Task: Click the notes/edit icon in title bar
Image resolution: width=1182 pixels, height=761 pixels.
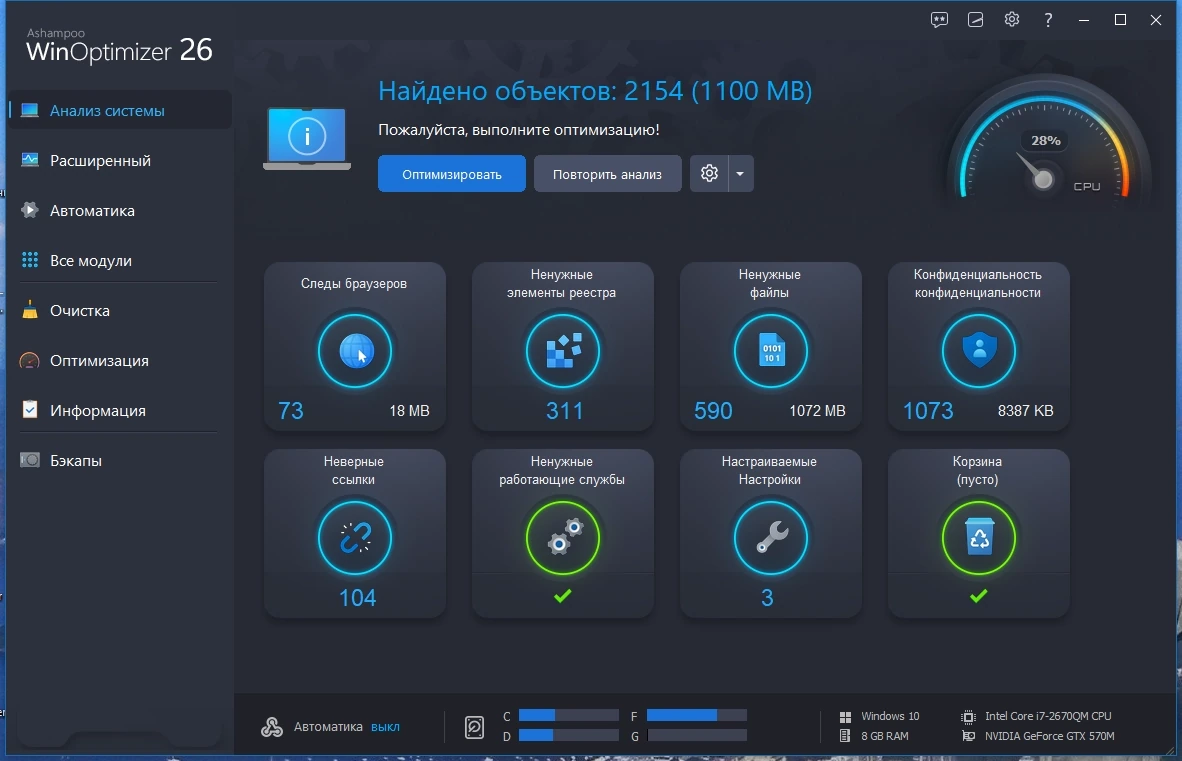Action: pos(975,20)
